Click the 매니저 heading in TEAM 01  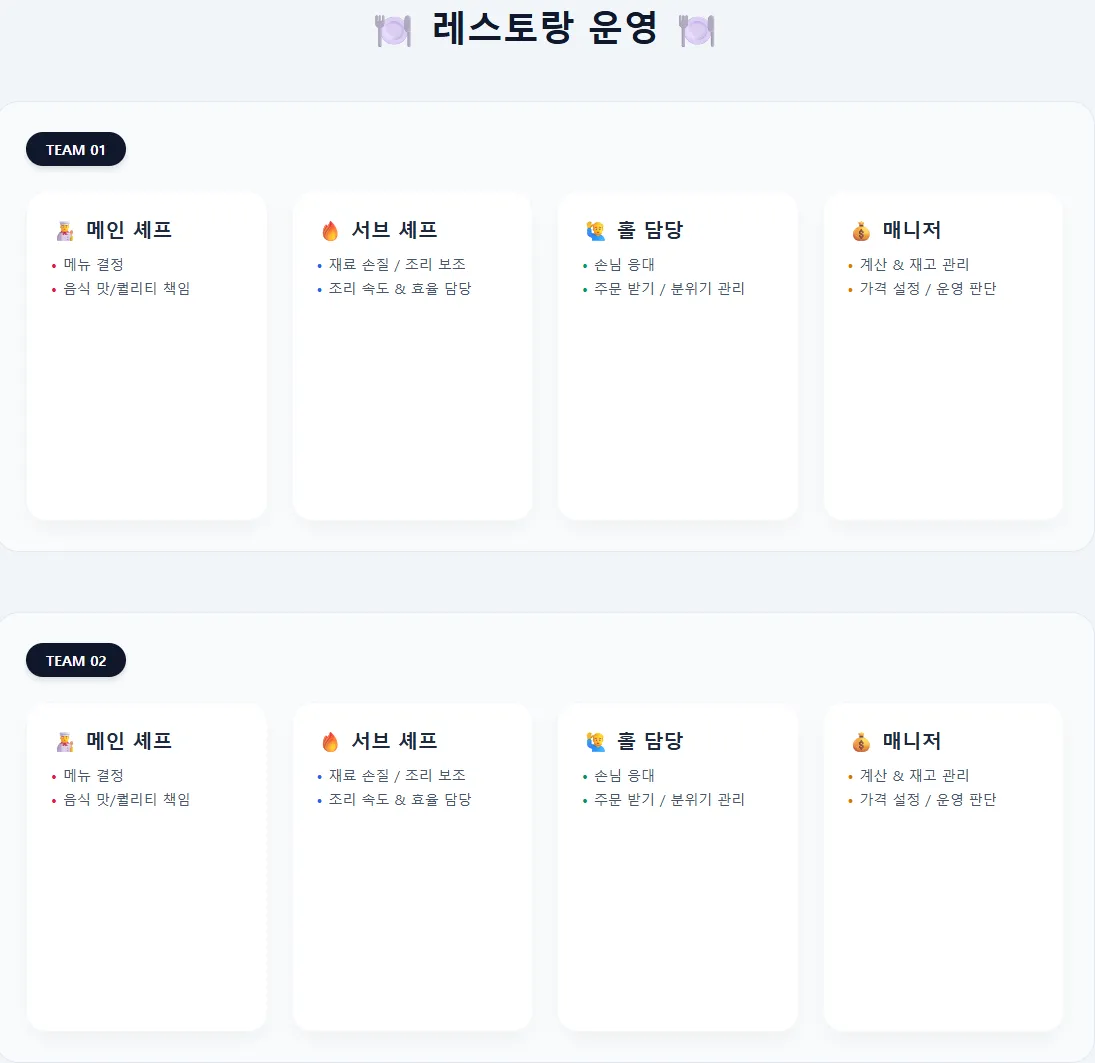tap(912, 230)
